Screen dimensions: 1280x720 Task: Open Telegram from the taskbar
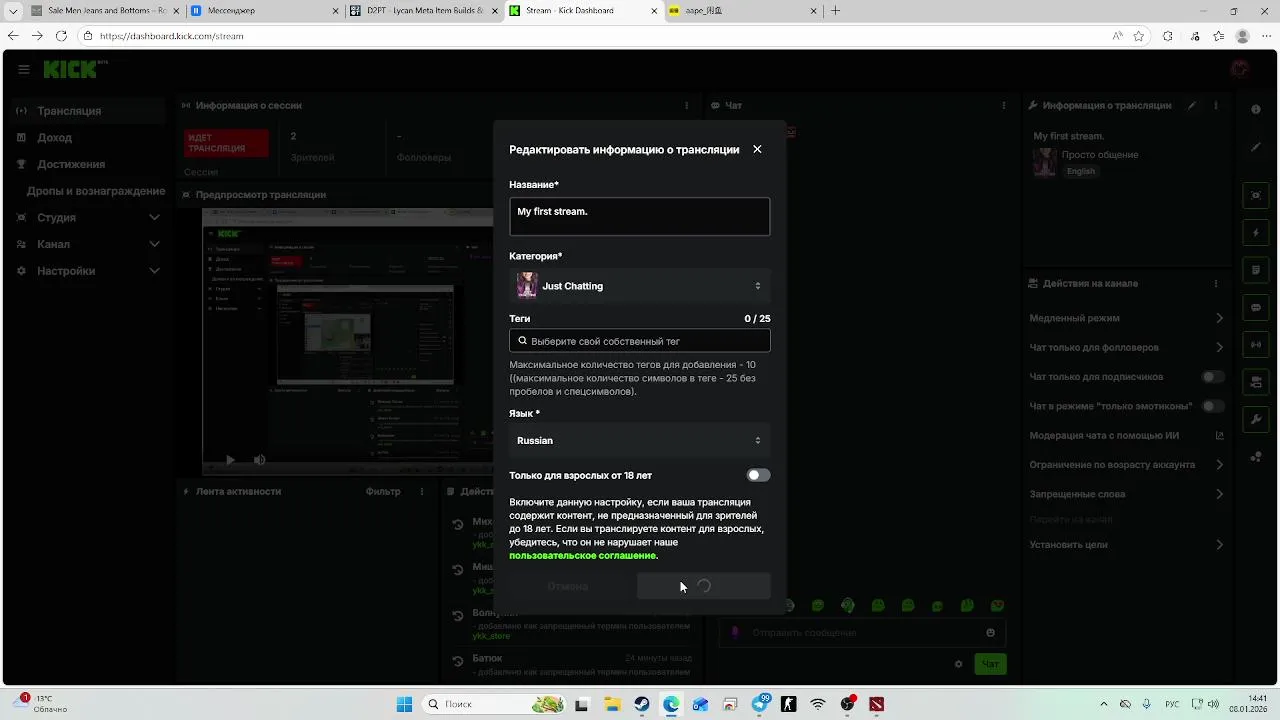pyautogui.click(x=760, y=704)
